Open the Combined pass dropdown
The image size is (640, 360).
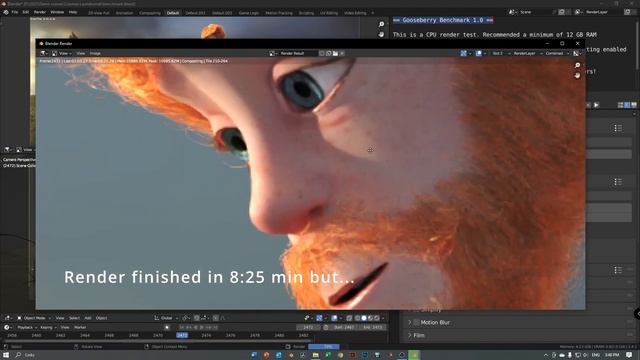[x=556, y=53]
